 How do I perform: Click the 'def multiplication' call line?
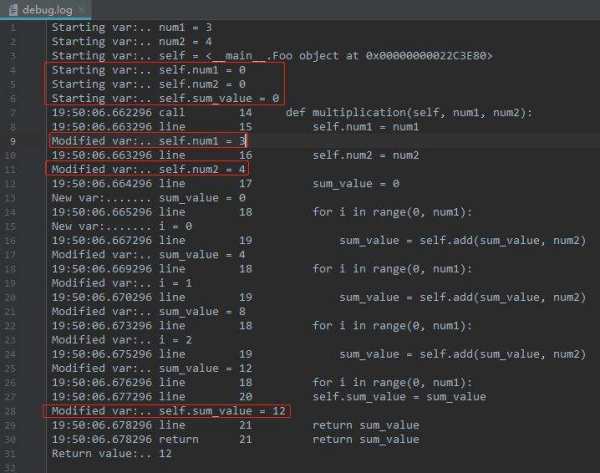click(x=400, y=114)
